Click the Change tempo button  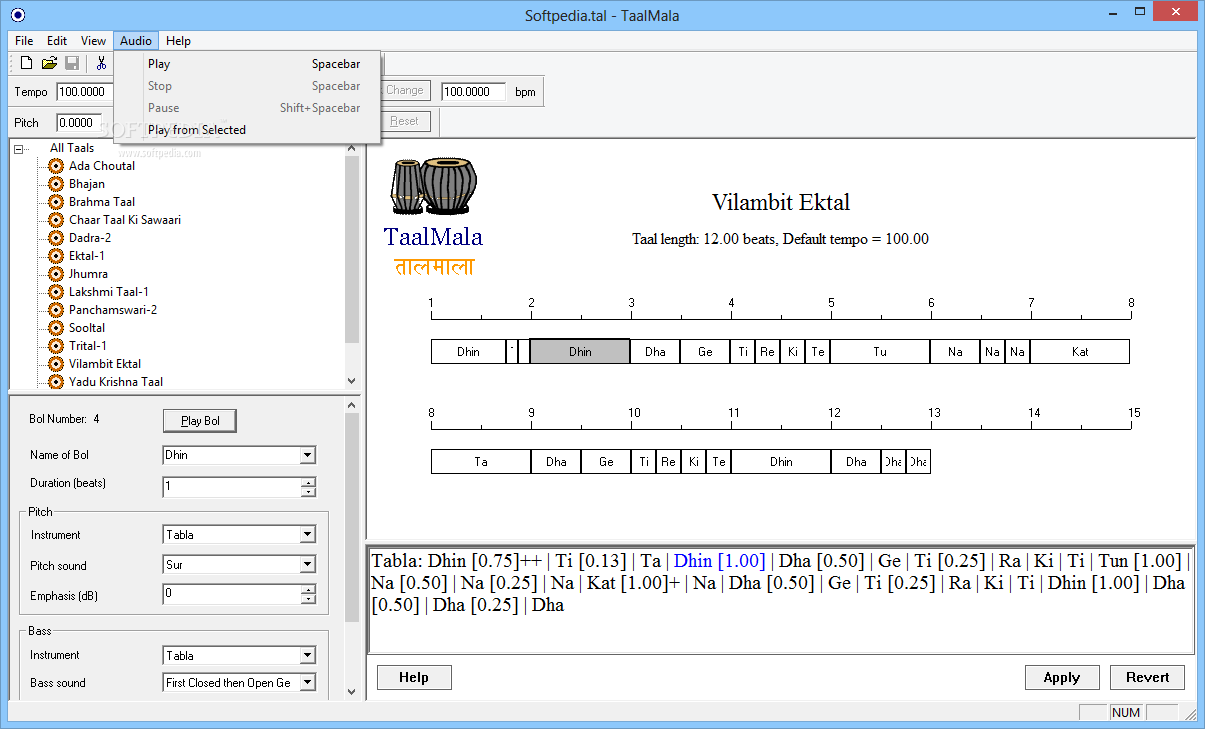pos(405,90)
